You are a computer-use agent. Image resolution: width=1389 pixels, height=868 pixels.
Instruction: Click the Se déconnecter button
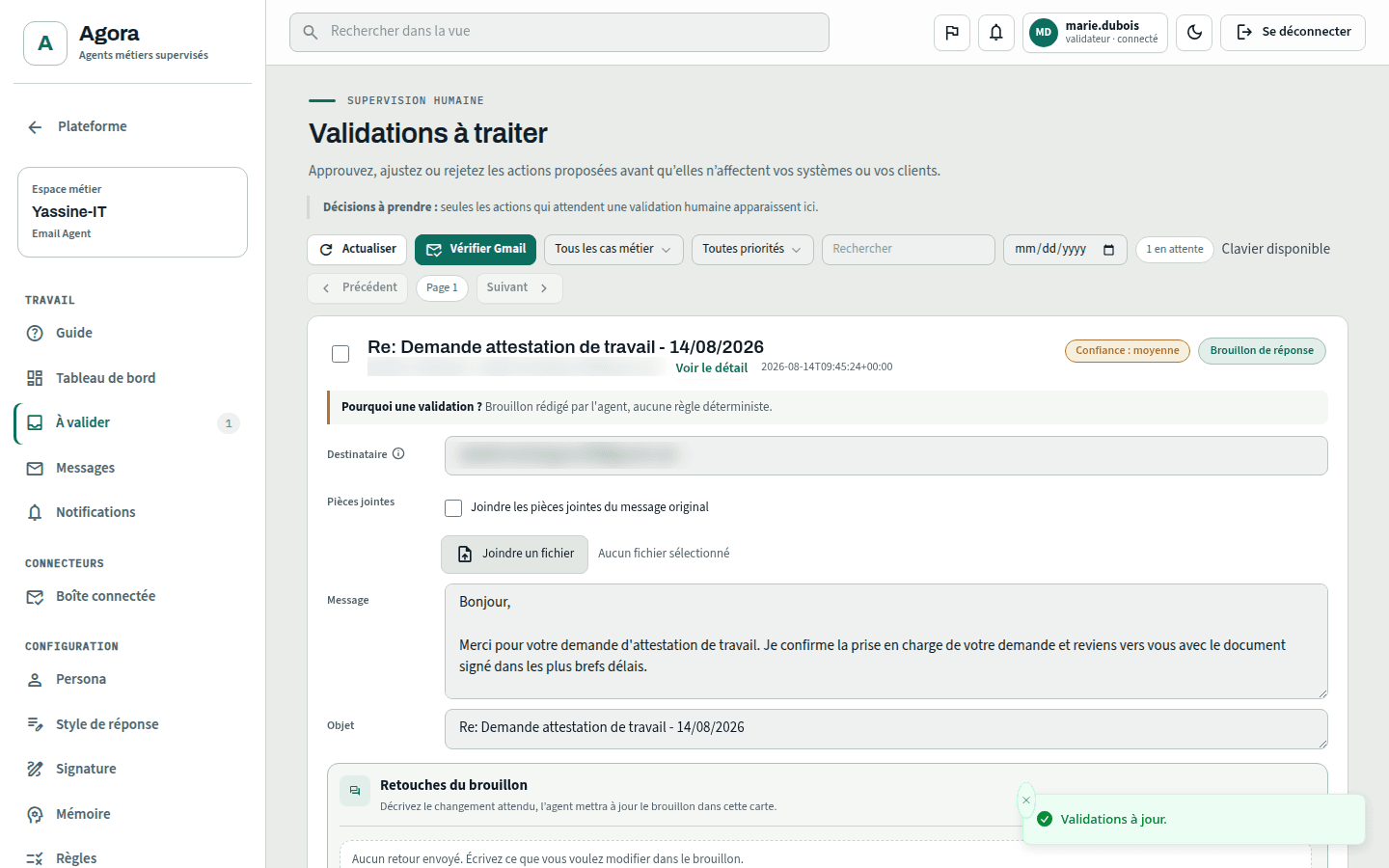tap(1293, 33)
